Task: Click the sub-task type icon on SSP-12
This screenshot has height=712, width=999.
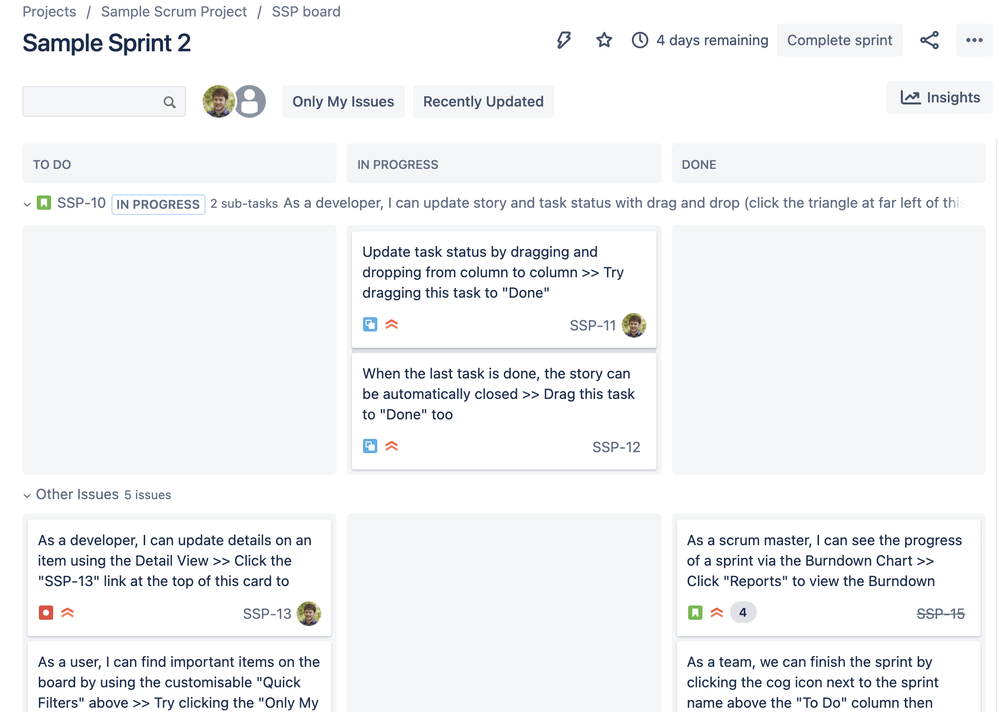Action: point(370,446)
